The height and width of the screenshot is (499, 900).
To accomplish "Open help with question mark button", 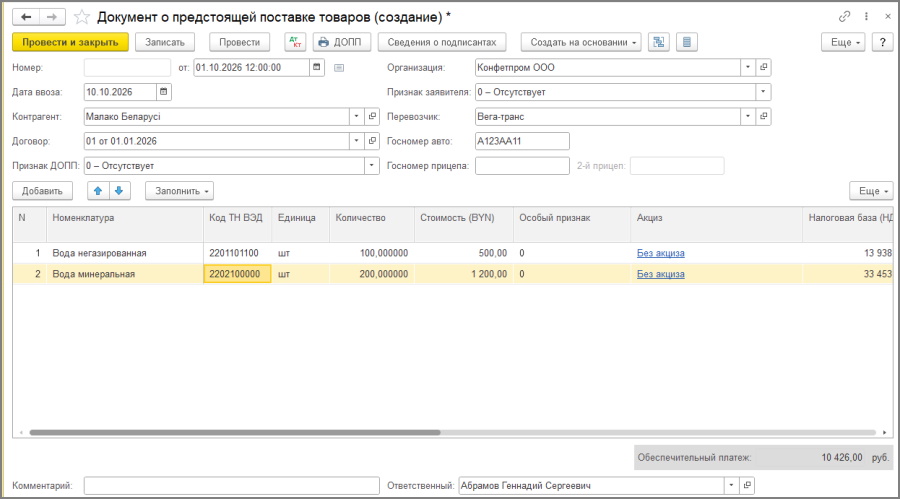I will coord(882,42).
